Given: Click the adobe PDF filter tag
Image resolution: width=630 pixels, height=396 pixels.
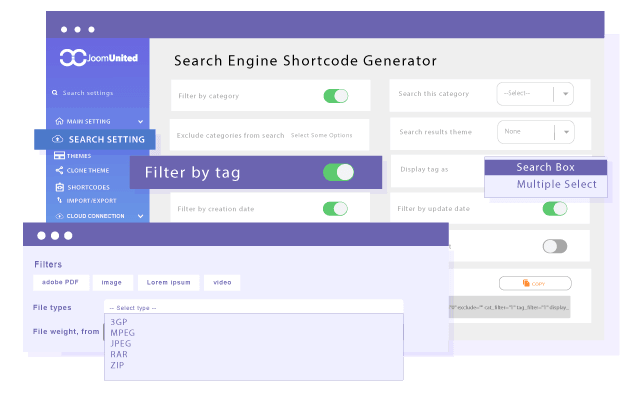Looking at the screenshot, I should point(61,282).
